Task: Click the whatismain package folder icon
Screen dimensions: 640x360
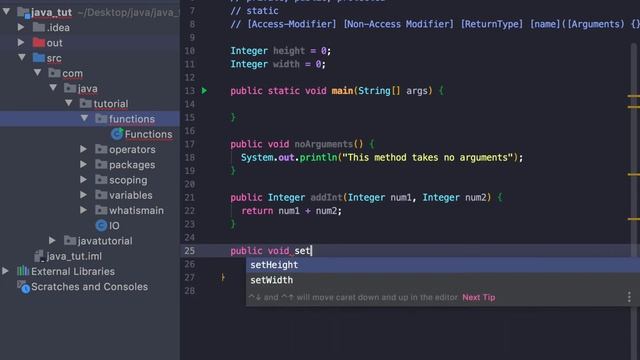Action: pyautogui.click(x=101, y=210)
